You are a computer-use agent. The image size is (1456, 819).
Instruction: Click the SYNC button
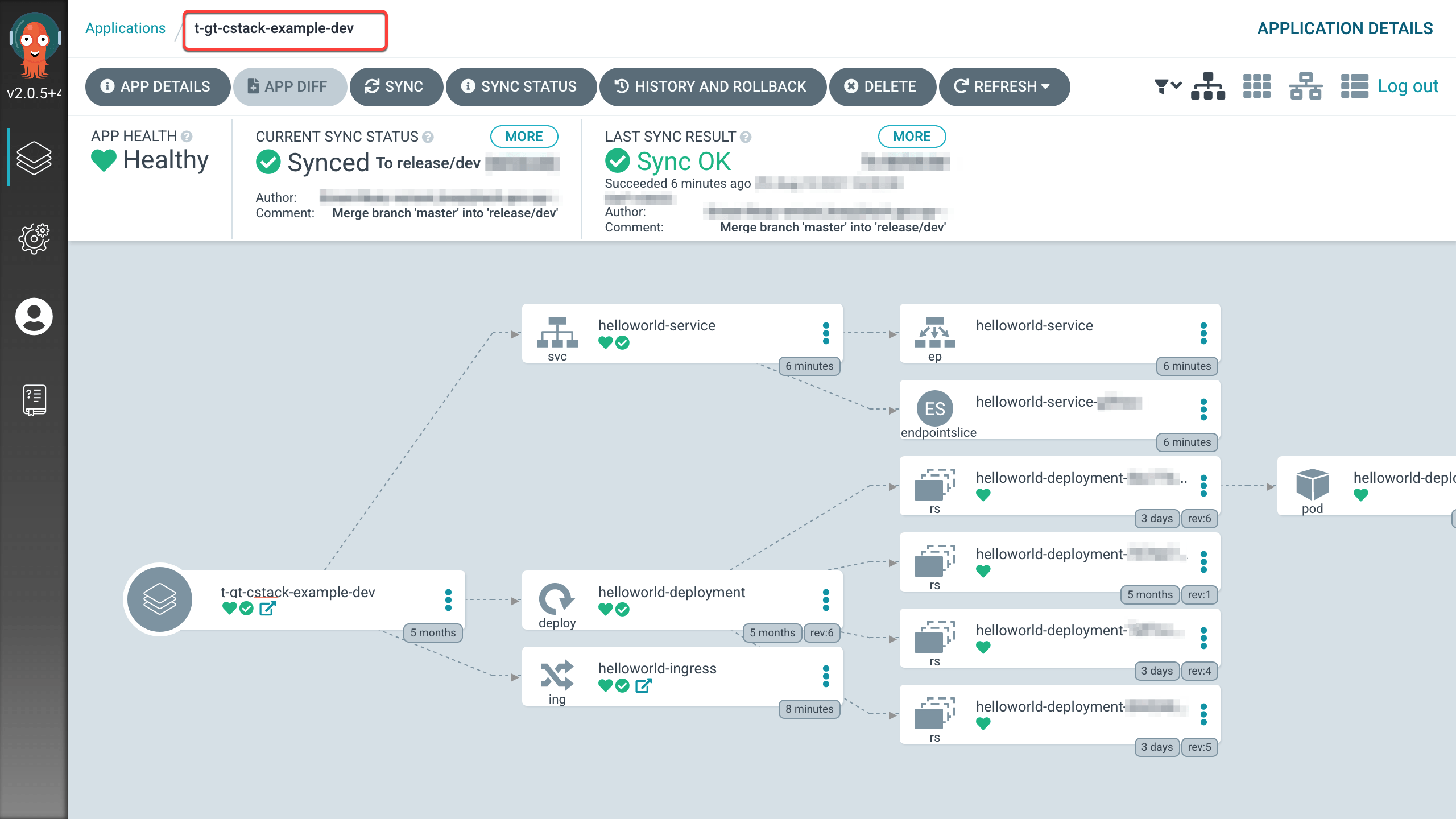(x=396, y=86)
